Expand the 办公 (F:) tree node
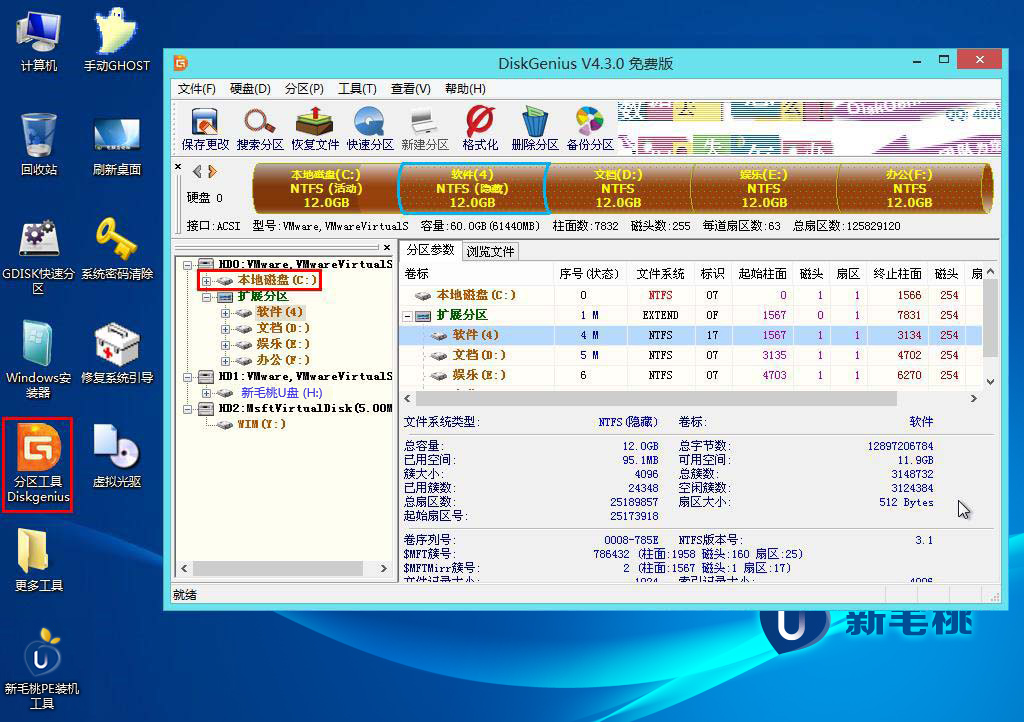The height and width of the screenshot is (722, 1024). point(225,361)
